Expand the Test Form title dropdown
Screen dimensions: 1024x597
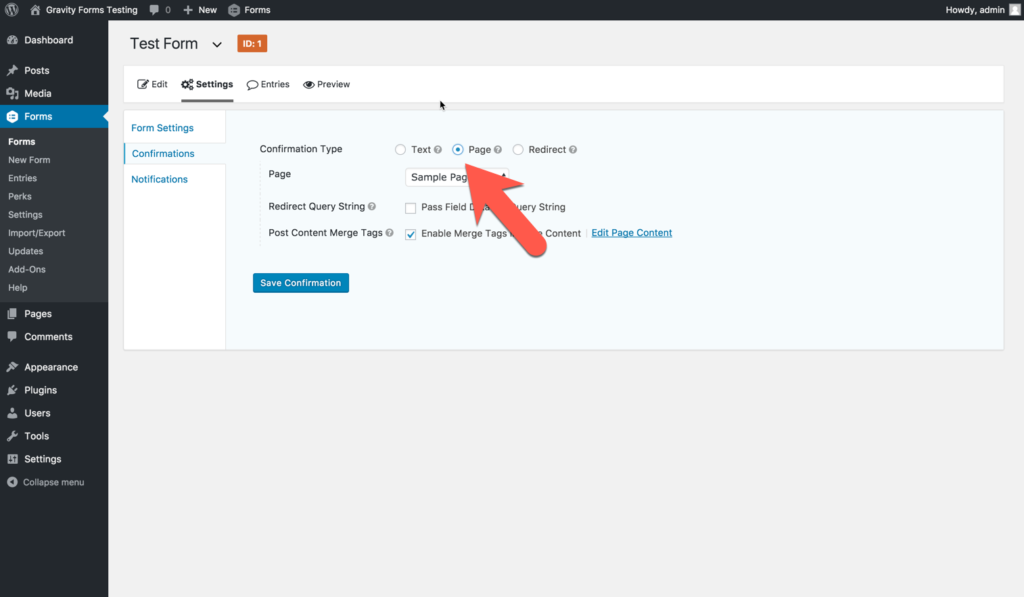point(216,44)
